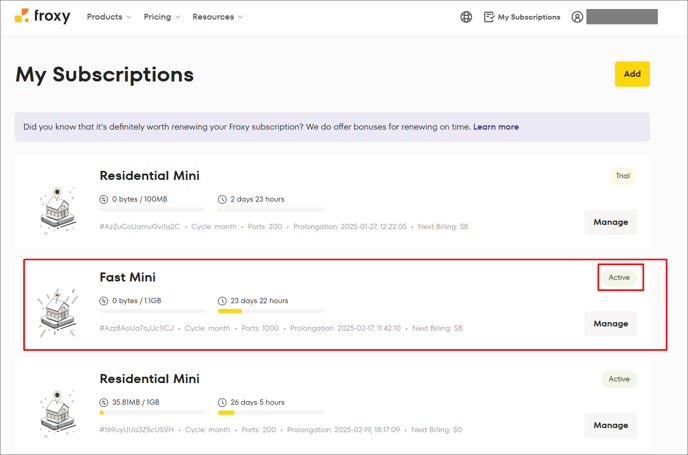The width and height of the screenshot is (688, 455).
Task: Click the yellow Add button
Action: [x=632, y=74]
